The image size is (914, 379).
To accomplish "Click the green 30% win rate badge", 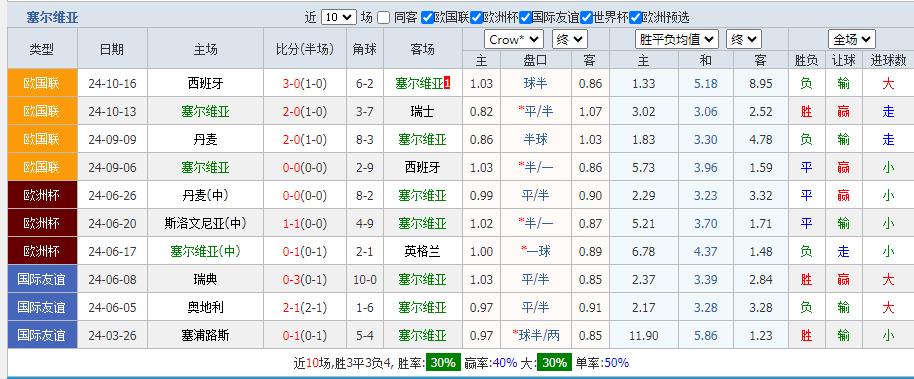I will (443, 363).
